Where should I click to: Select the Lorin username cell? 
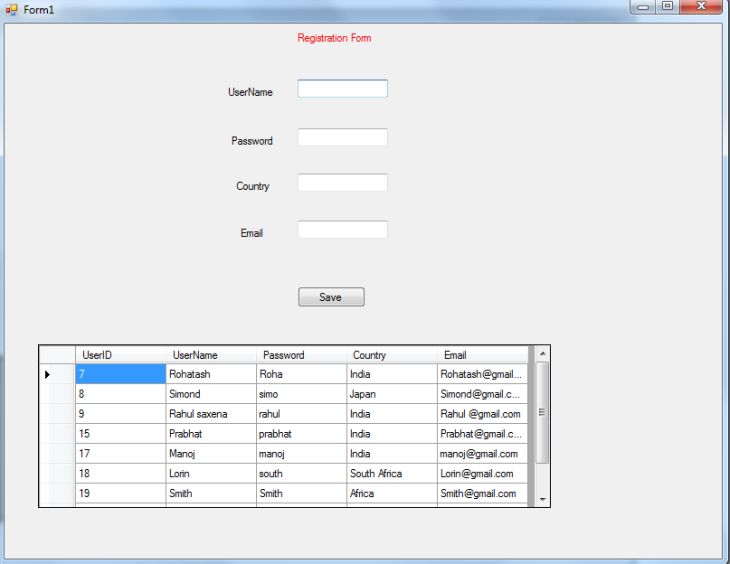click(x=211, y=473)
